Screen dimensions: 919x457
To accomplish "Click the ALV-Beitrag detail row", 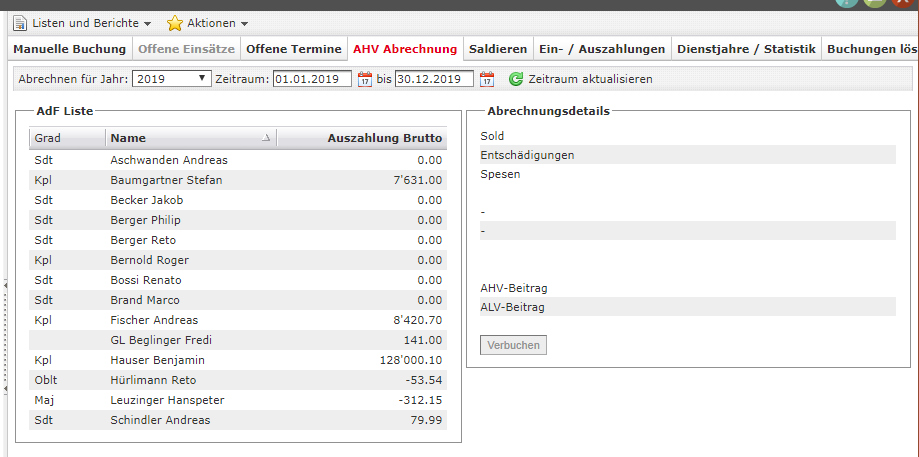I will pos(687,307).
